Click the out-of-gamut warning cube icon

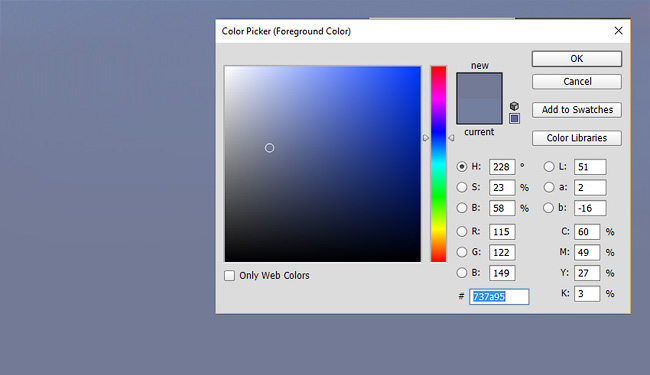(x=514, y=106)
